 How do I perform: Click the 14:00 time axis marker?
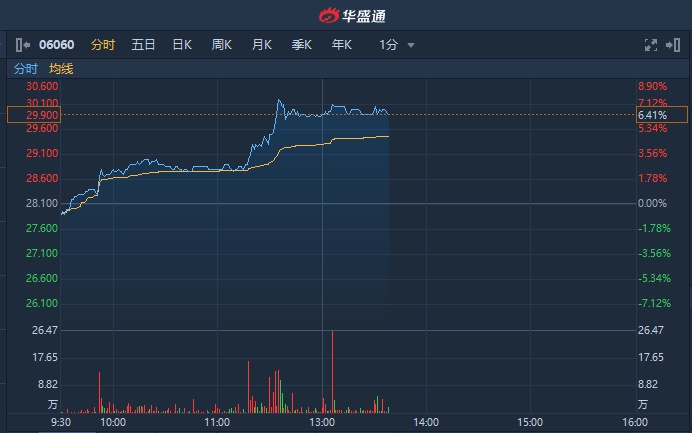426,423
